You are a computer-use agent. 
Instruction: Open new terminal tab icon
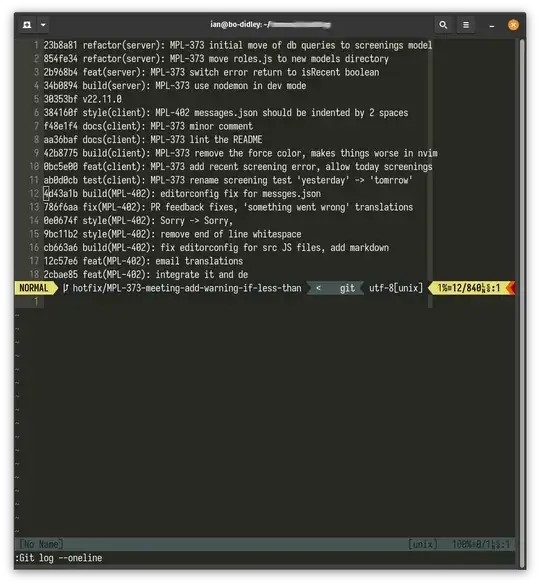(27, 25)
